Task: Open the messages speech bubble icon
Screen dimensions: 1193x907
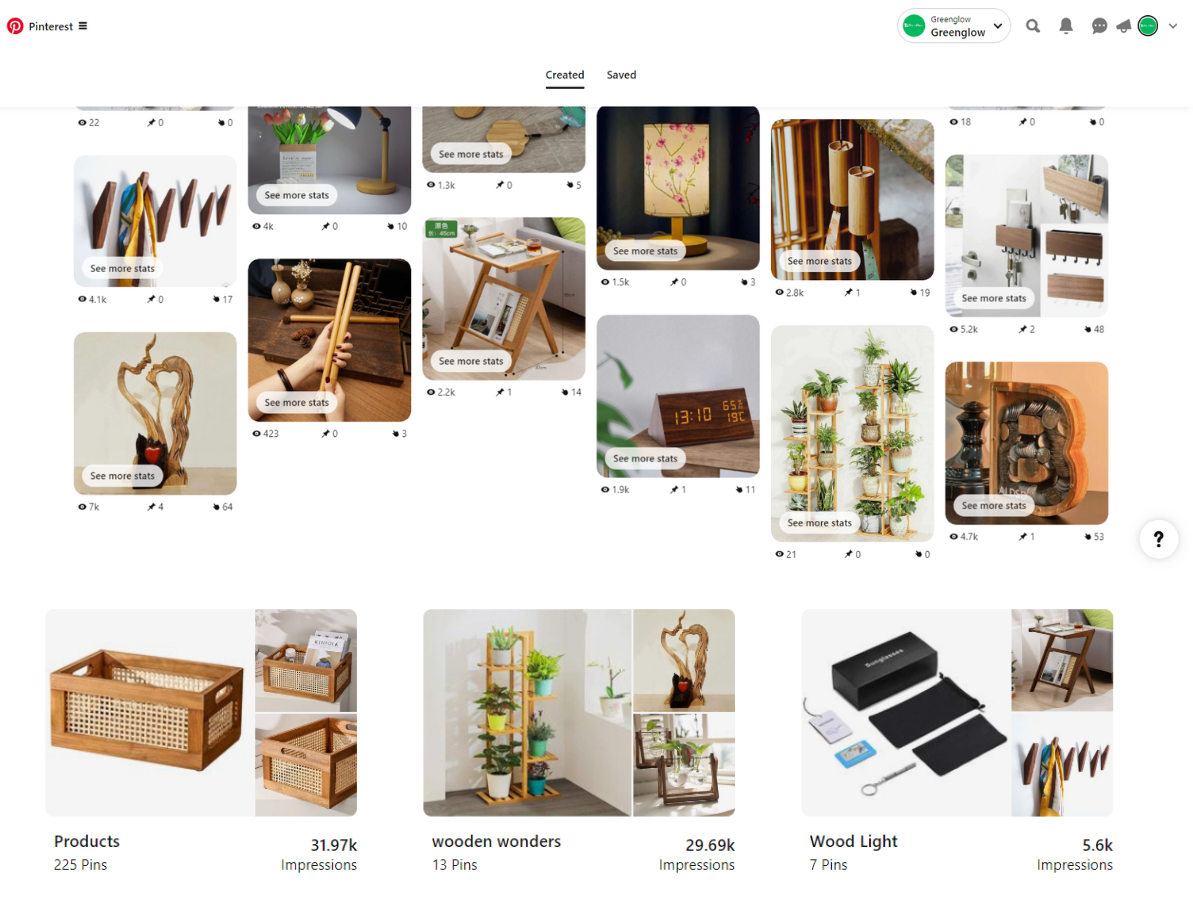Action: click(1099, 26)
